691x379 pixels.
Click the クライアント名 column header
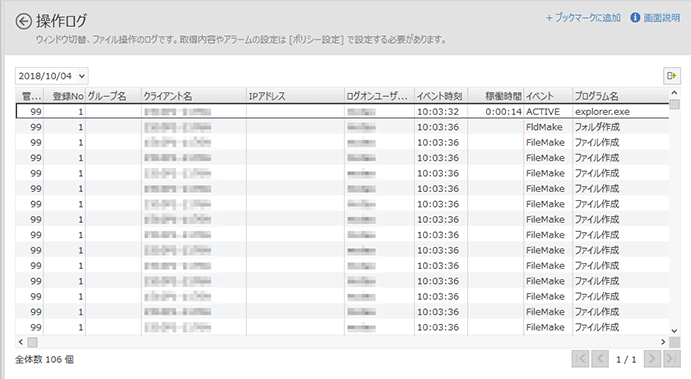(x=193, y=96)
